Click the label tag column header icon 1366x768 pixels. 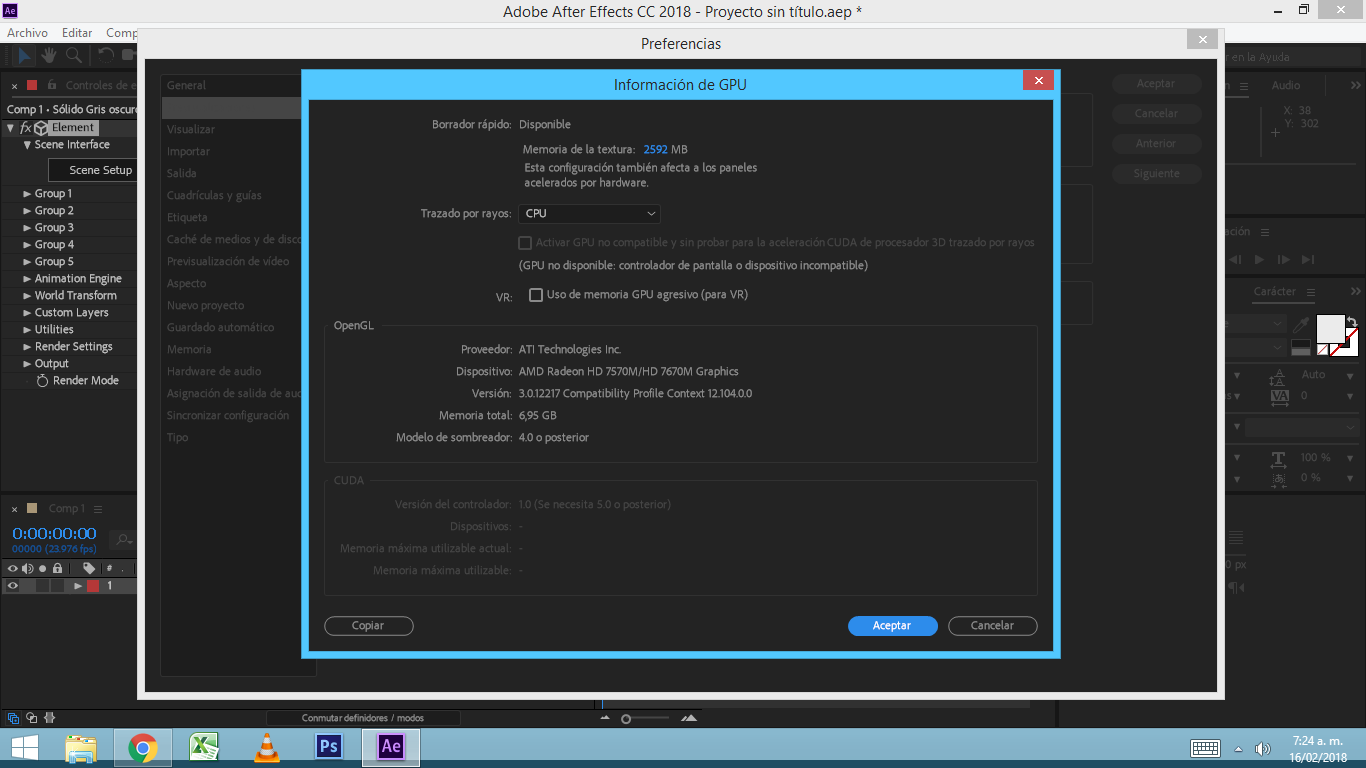click(89, 569)
